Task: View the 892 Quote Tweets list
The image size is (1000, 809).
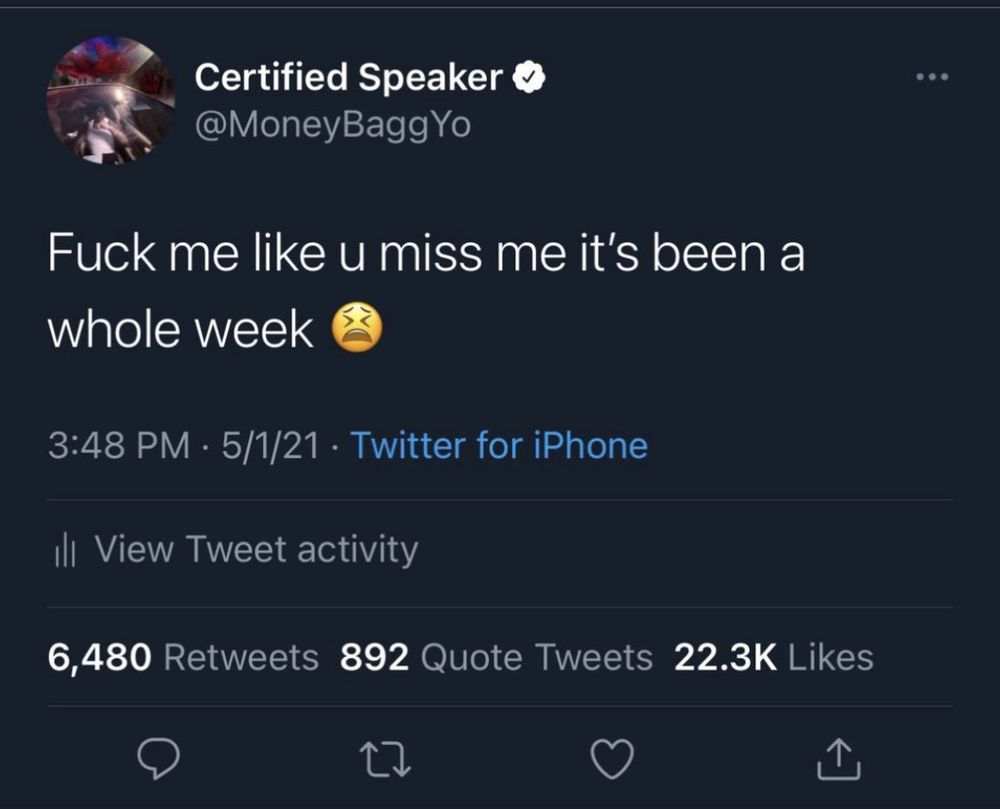Action: point(496,657)
